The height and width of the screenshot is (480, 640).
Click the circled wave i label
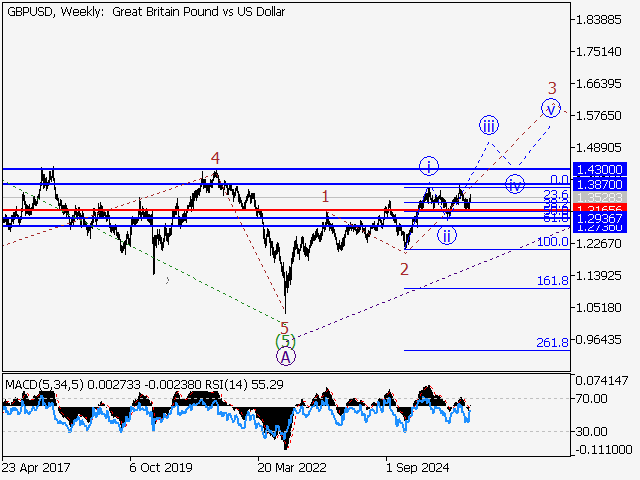(x=428, y=165)
